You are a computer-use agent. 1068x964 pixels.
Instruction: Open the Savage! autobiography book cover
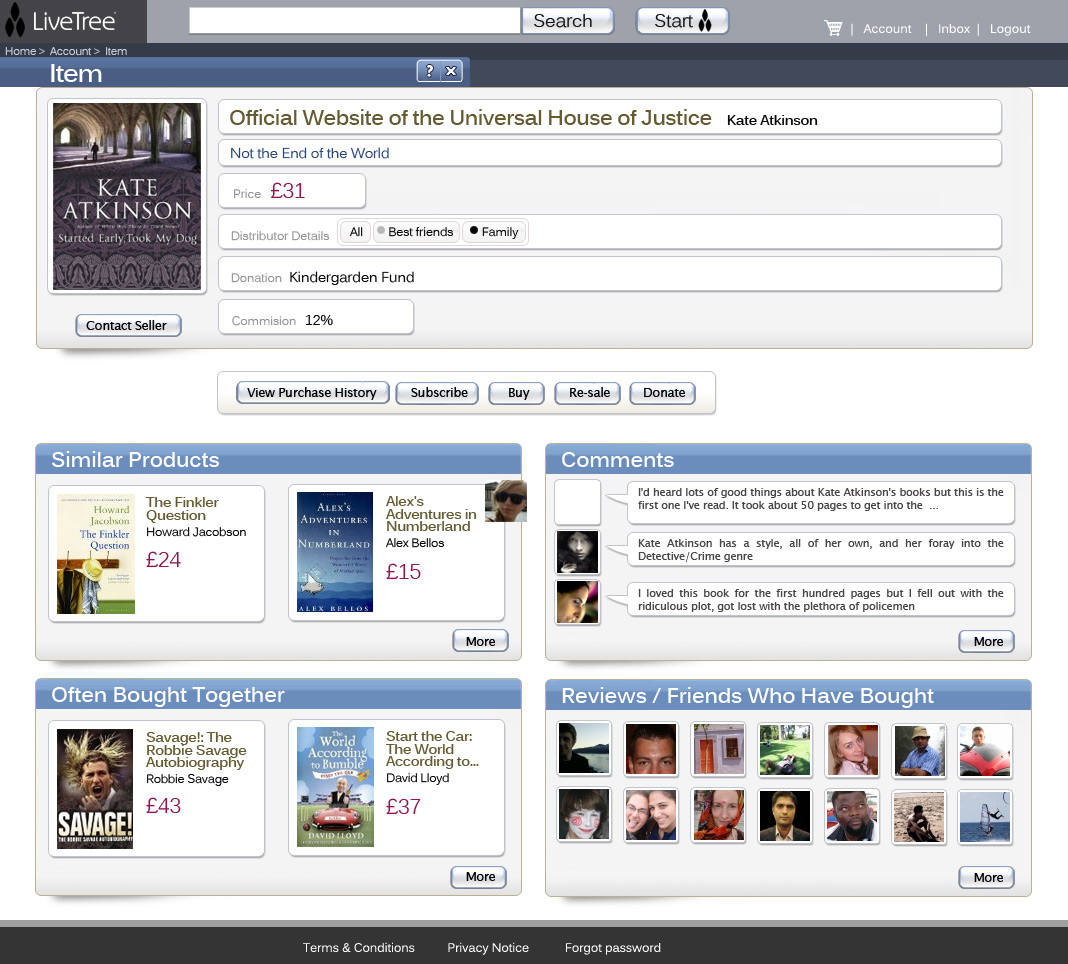[95, 789]
